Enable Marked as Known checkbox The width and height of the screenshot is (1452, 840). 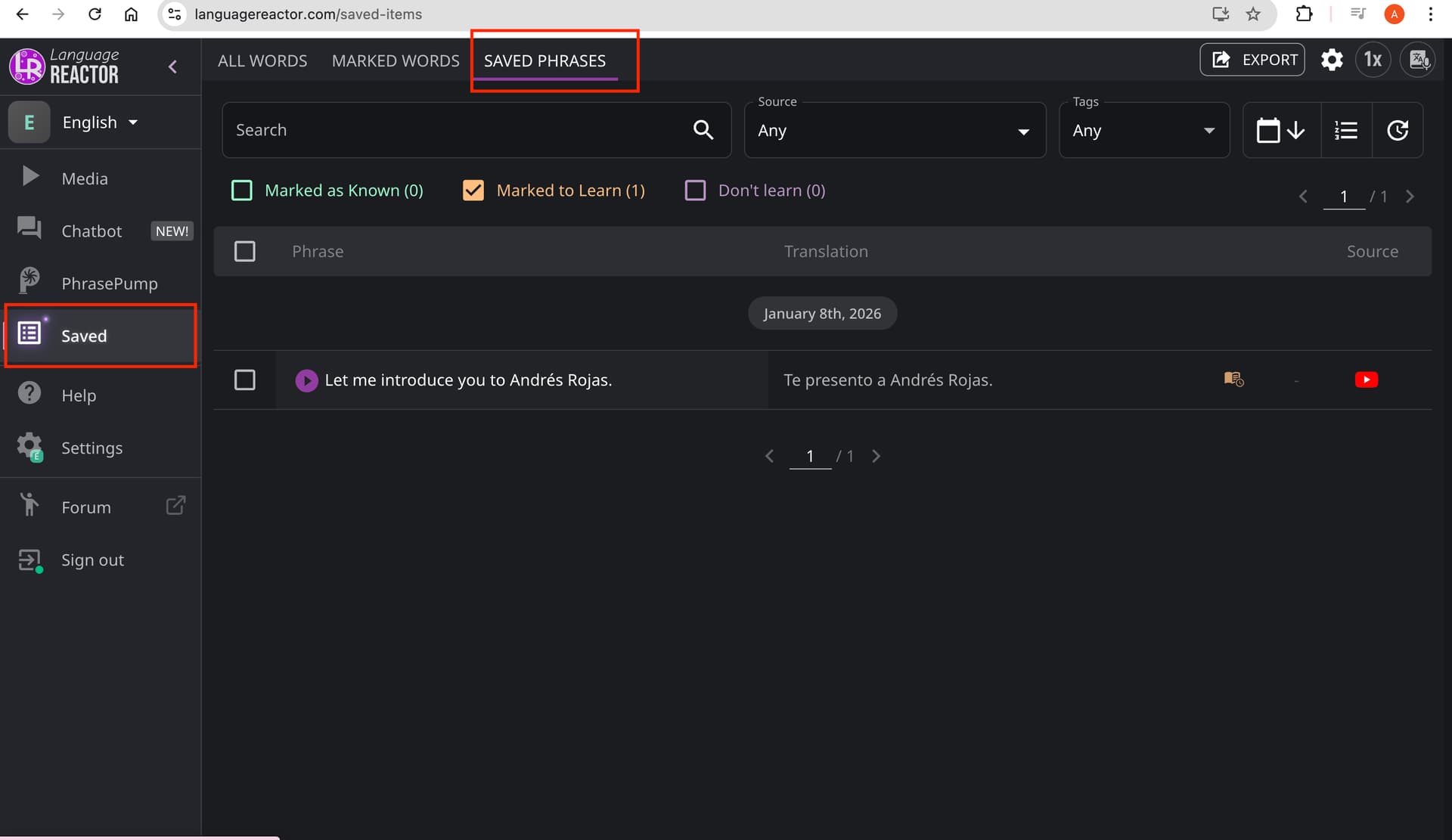[x=242, y=191]
